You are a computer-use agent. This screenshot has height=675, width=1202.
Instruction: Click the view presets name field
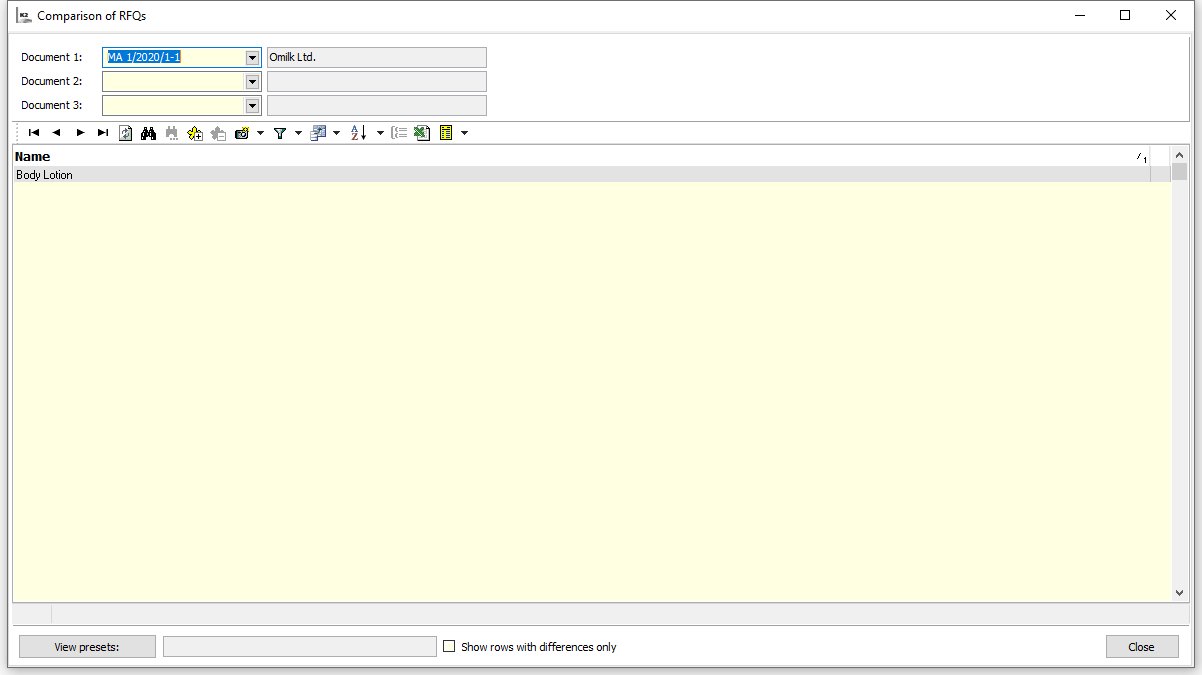click(300, 647)
